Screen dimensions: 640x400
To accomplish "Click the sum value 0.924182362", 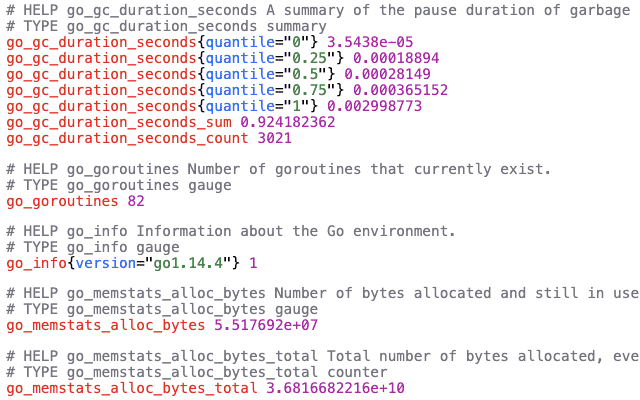I will [x=287, y=122].
